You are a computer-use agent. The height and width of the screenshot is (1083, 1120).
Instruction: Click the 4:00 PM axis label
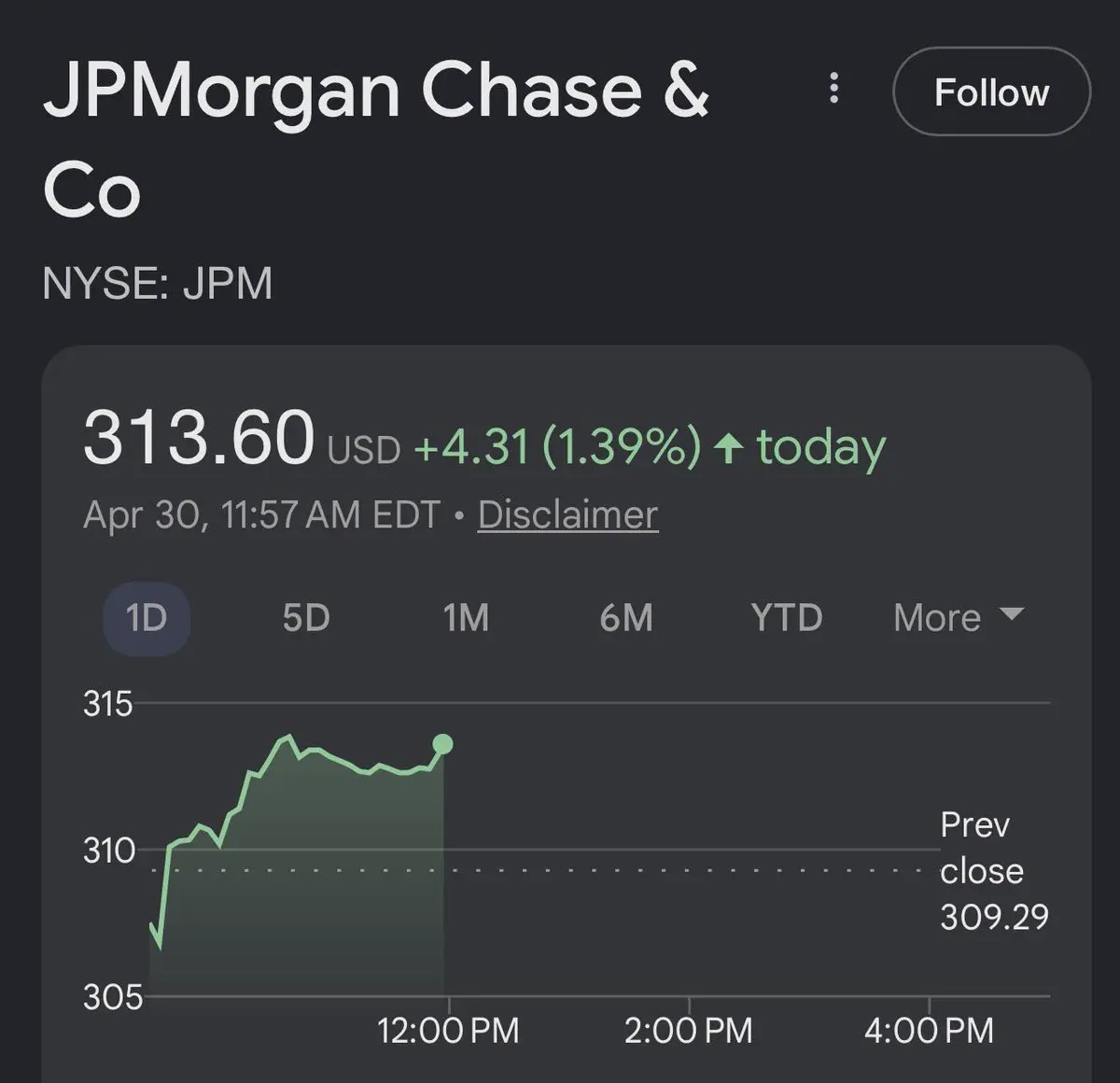click(x=930, y=1031)
